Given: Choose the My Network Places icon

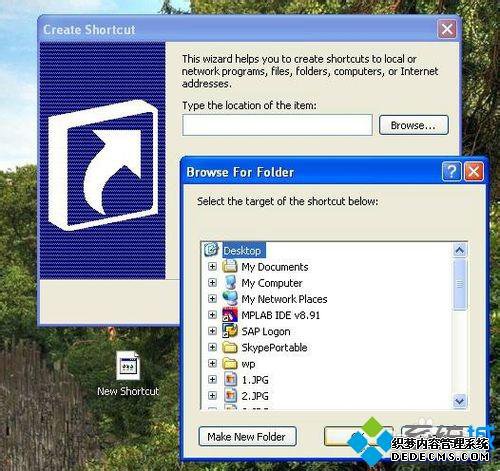Looking at the screenshot, I should point(230,298).
